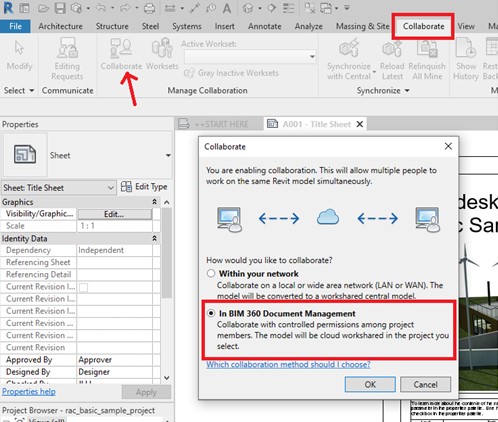Click OK in the Collaborate dialog
The height and width of the screenshot is (422, 498).
click(370, 385)
